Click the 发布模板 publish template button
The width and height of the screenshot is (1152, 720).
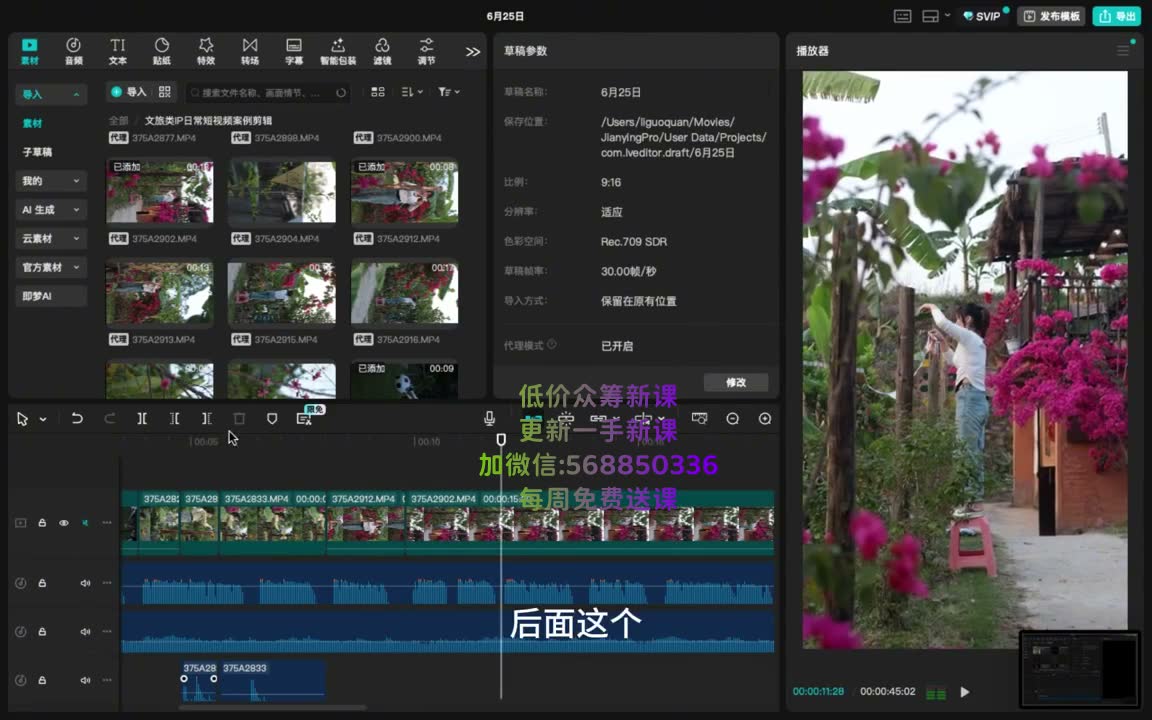point(1051,16)
